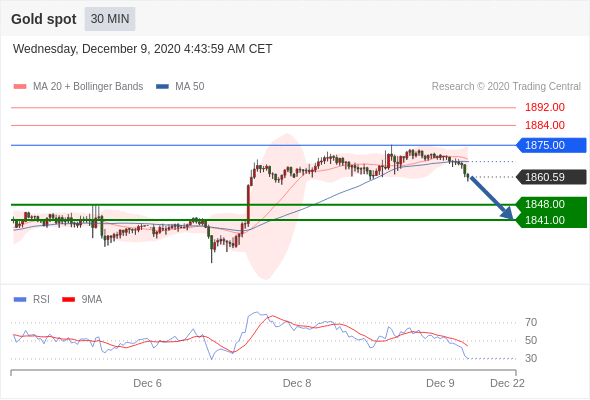Toggle the RSI legend entry

coord(32,300)
